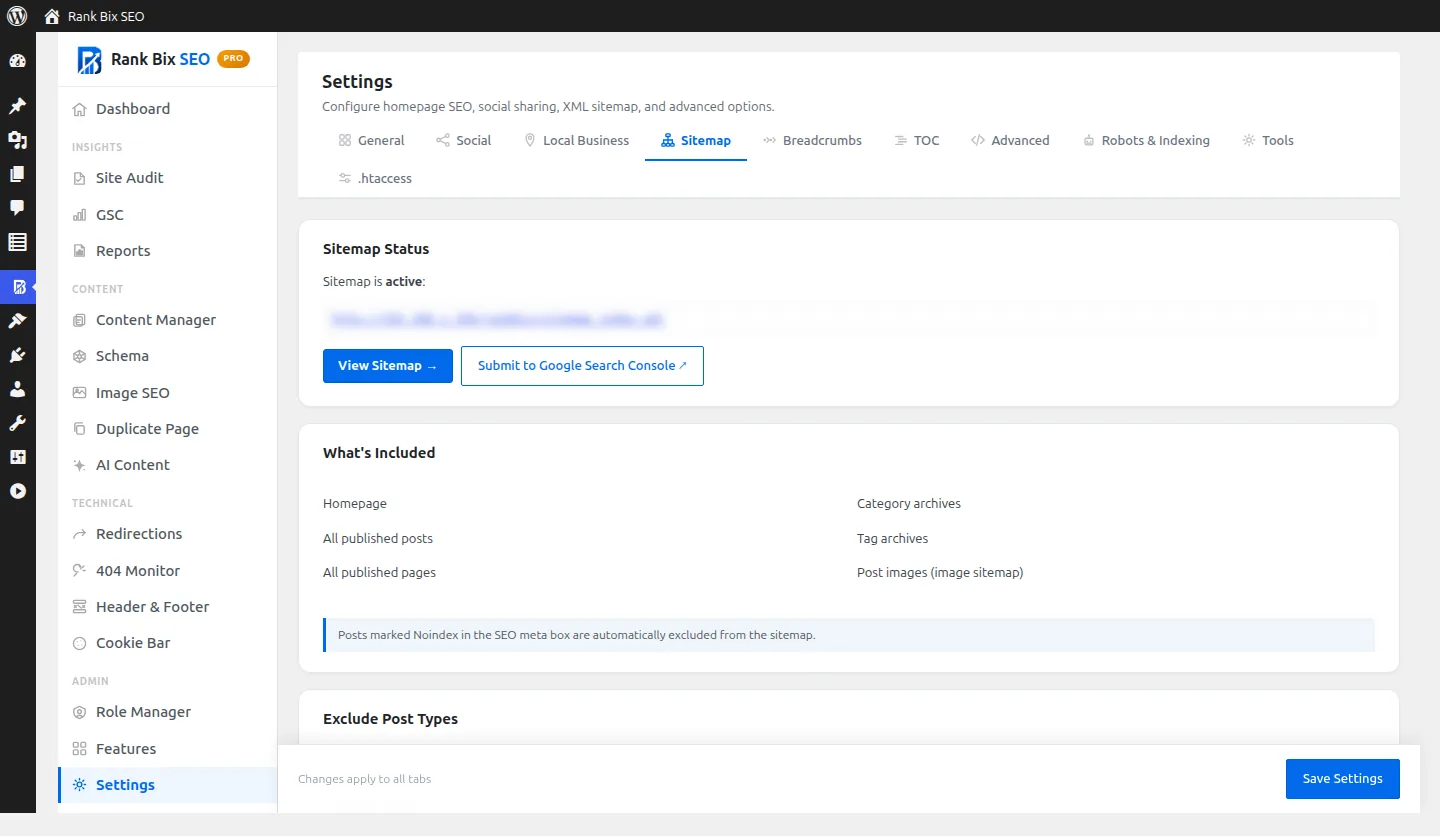
Task: Open Pages icon in WordPress admin menu
Action: [17, 174]
